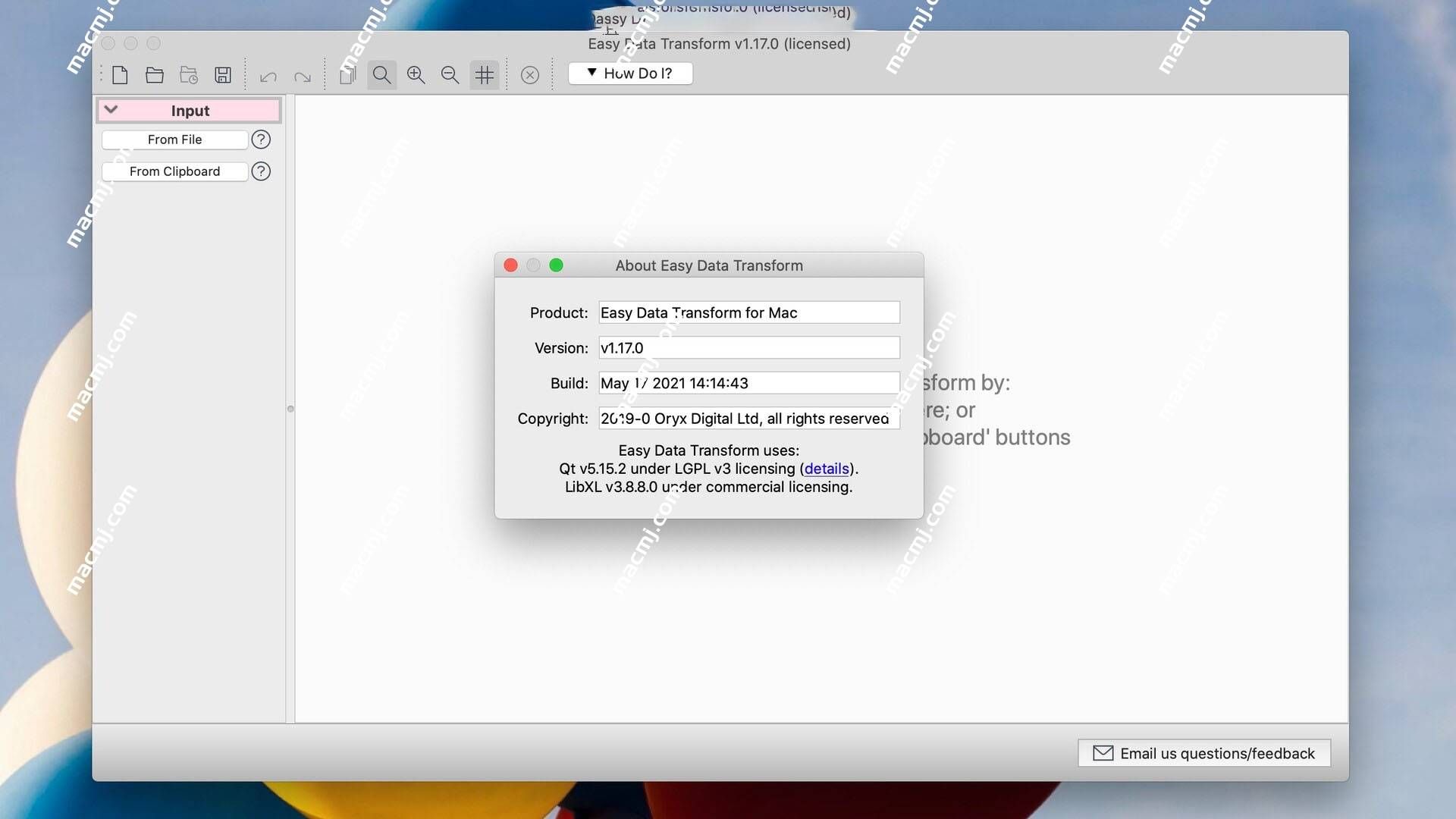Open the details link for LGPL v3
Viewport: 1456px width, 819px height.
point(826,469)
